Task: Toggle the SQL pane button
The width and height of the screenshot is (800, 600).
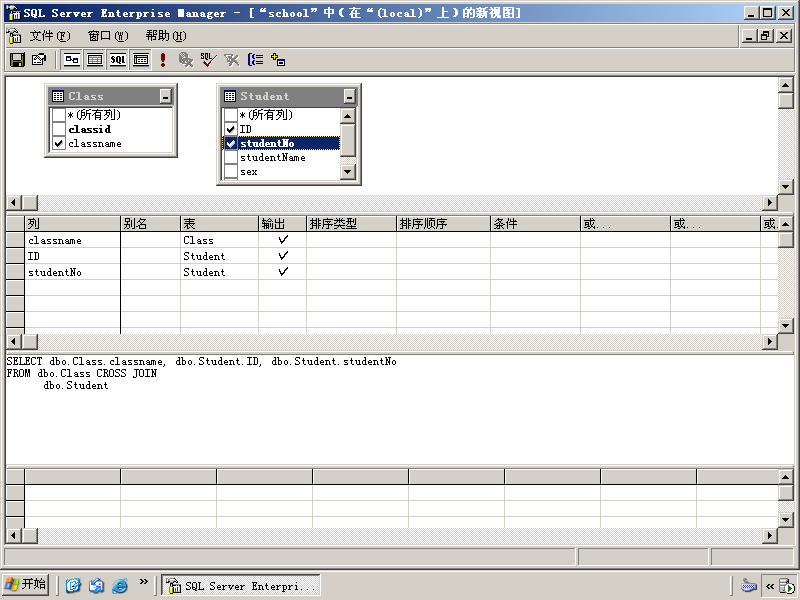Action: [117, 60]
